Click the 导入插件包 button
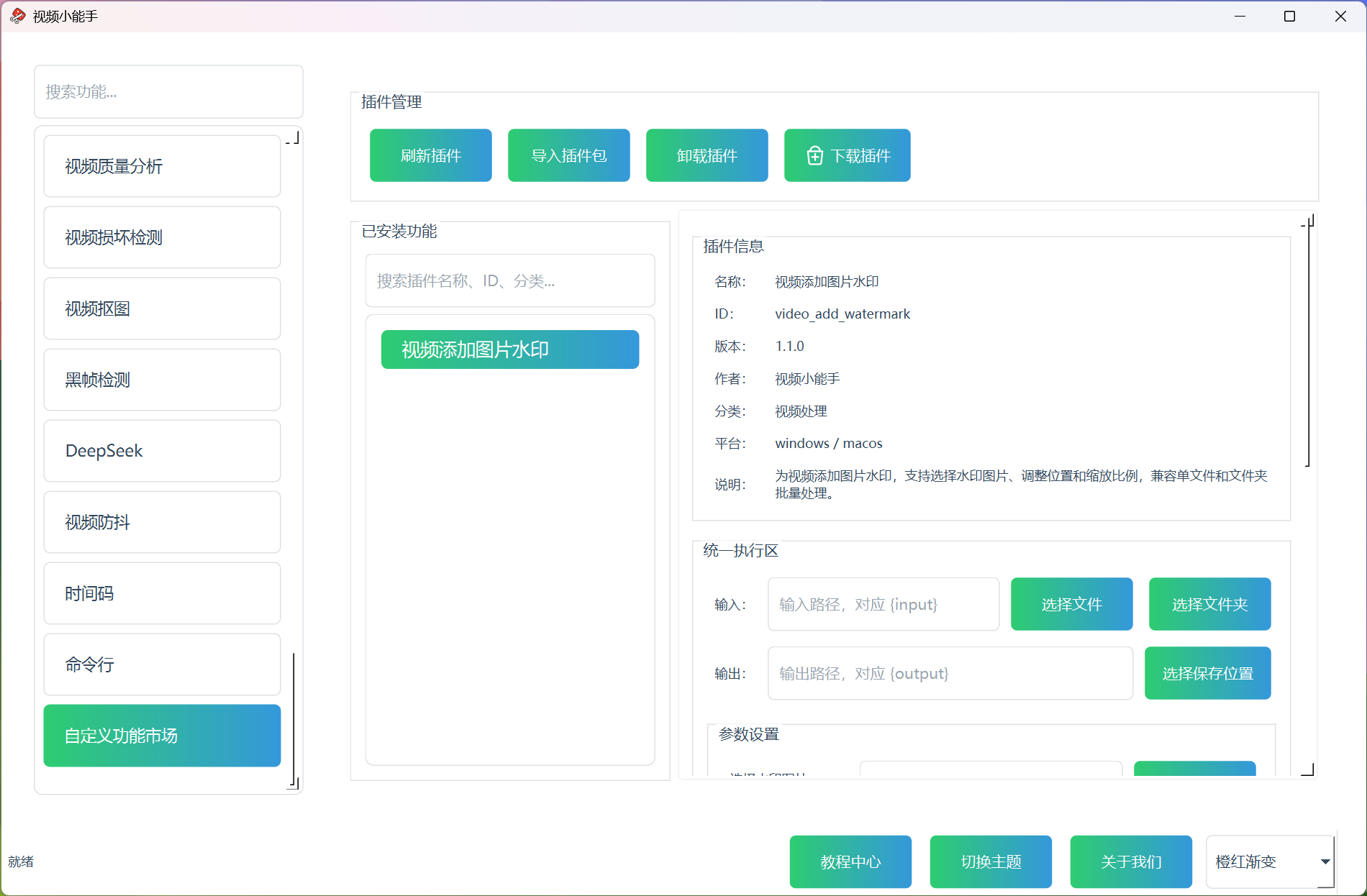 click(x=569, y=155)
